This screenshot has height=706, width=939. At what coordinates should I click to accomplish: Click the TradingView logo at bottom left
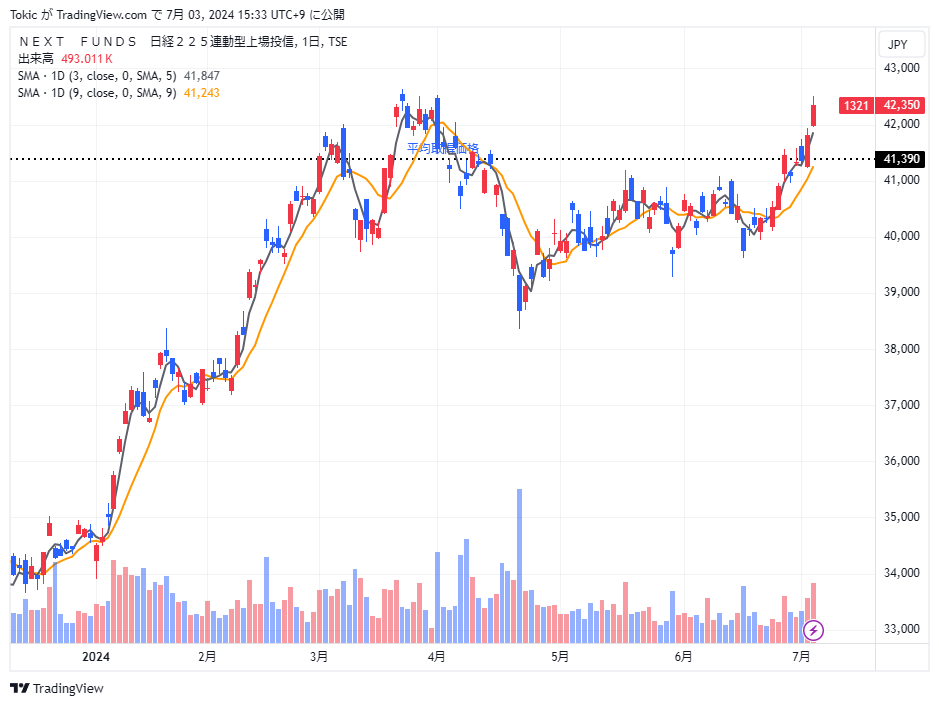pos(57,689)
